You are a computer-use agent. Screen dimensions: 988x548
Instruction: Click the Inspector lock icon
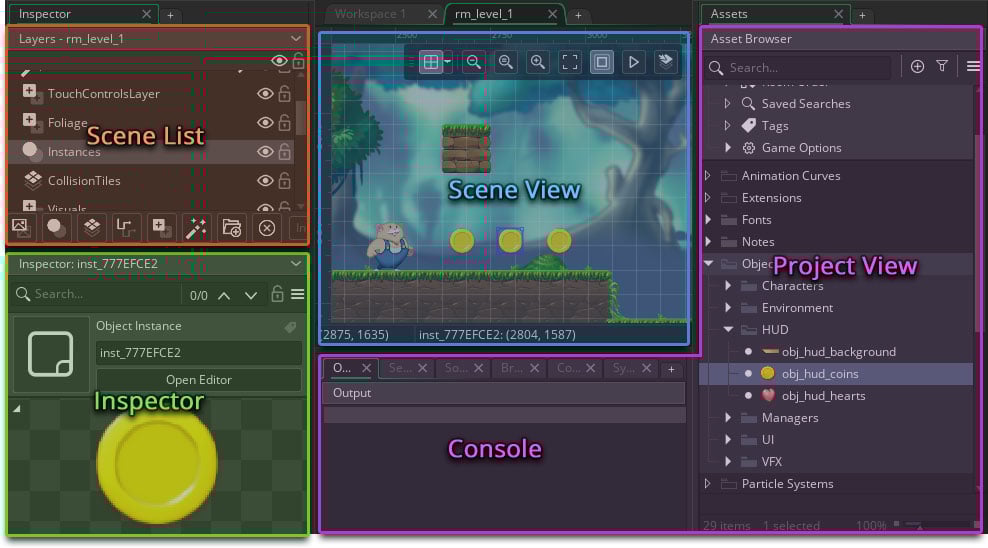click(277, 294)
